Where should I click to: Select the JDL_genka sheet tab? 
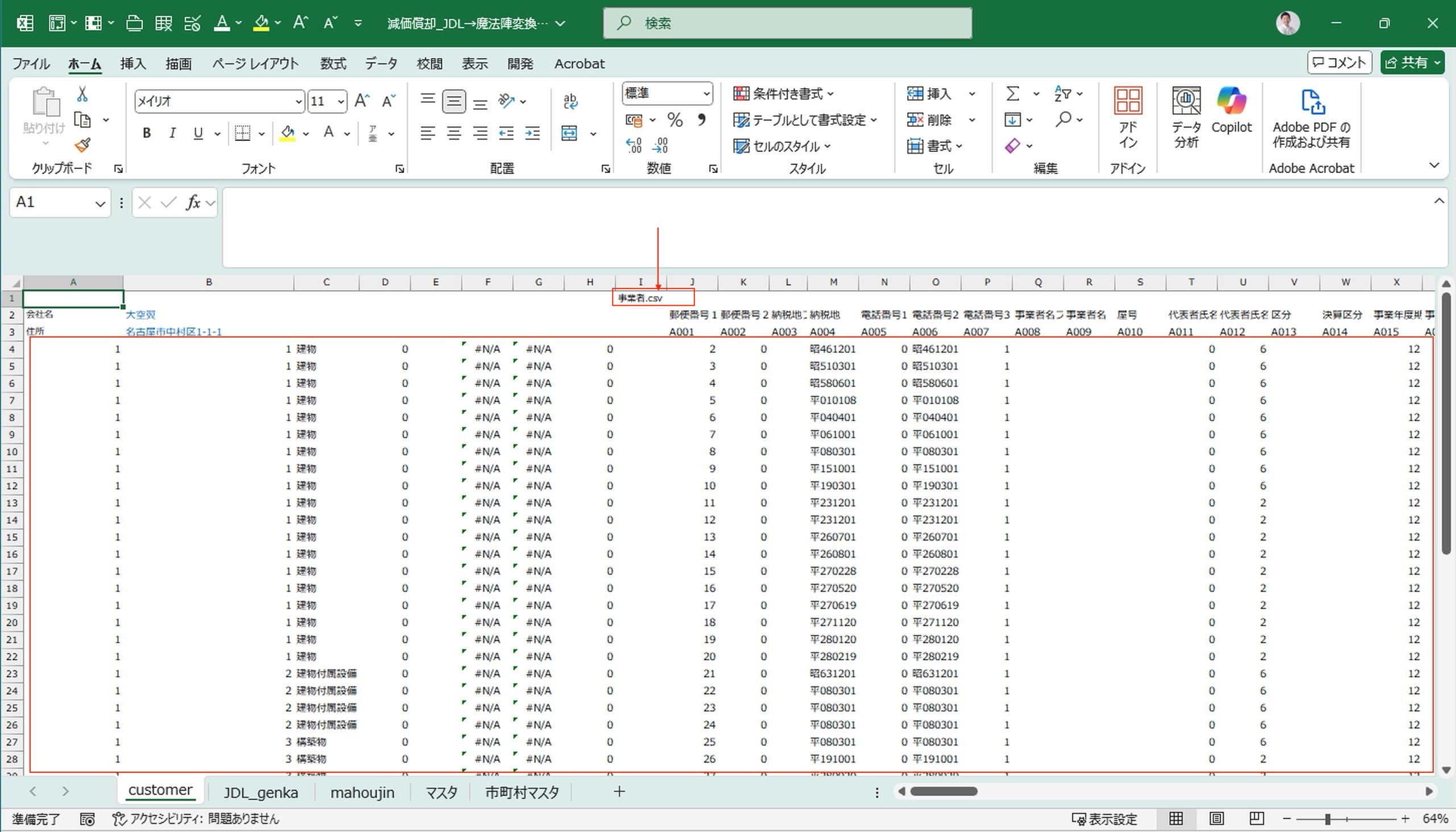(260, 793)
